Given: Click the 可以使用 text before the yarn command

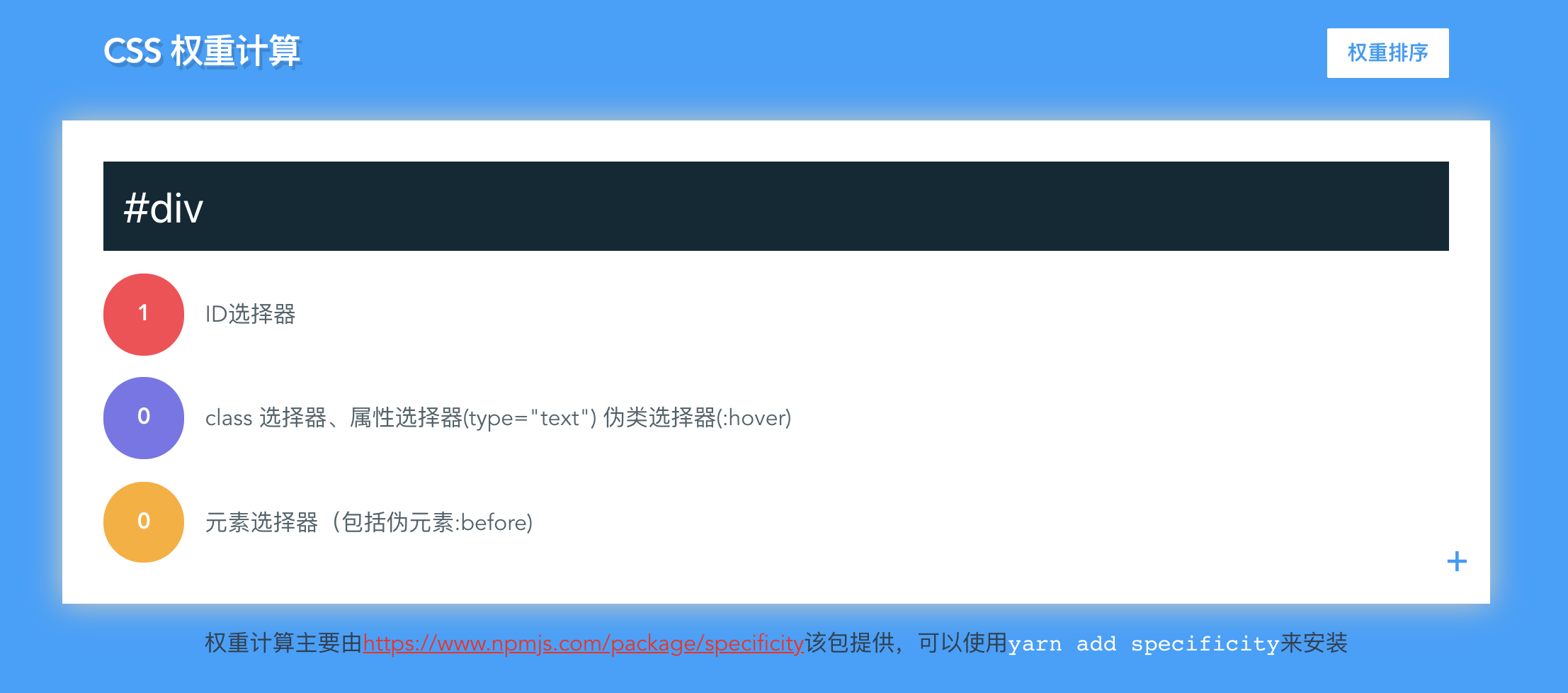Looking at the screenshot, I should point(963,643).
